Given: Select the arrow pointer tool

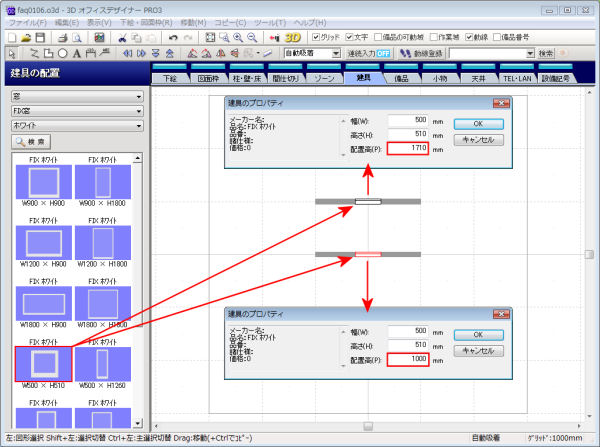Looking at the screenshot, I should [x=11, y=53].
